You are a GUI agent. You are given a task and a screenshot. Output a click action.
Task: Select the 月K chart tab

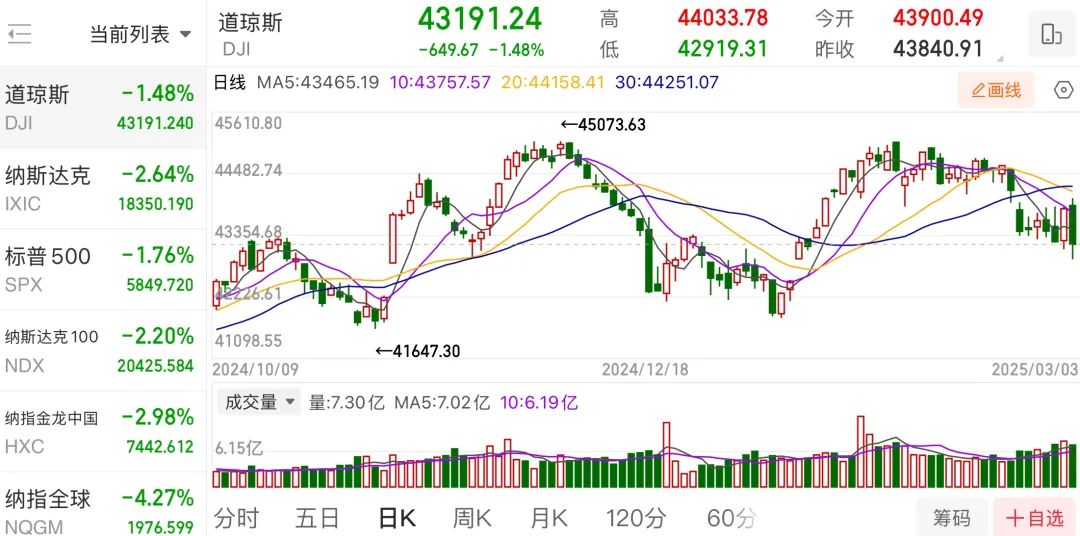549,518
